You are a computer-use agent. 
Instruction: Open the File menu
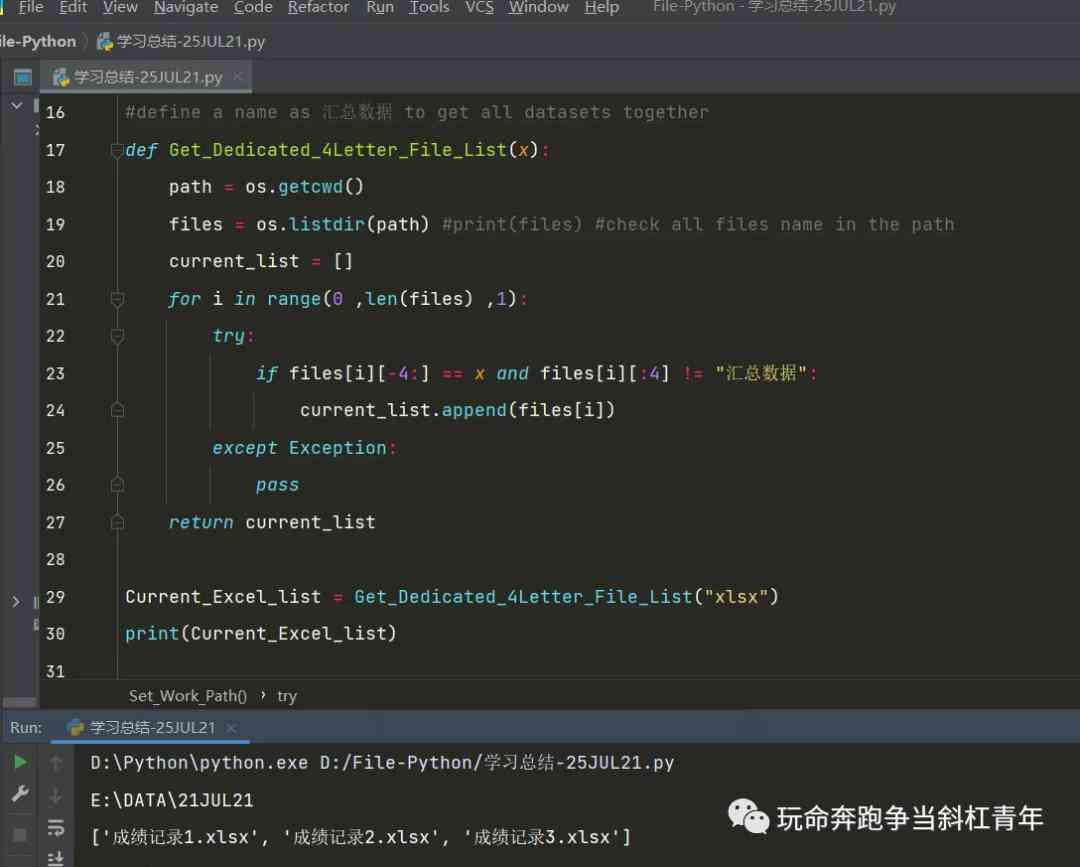31,8
